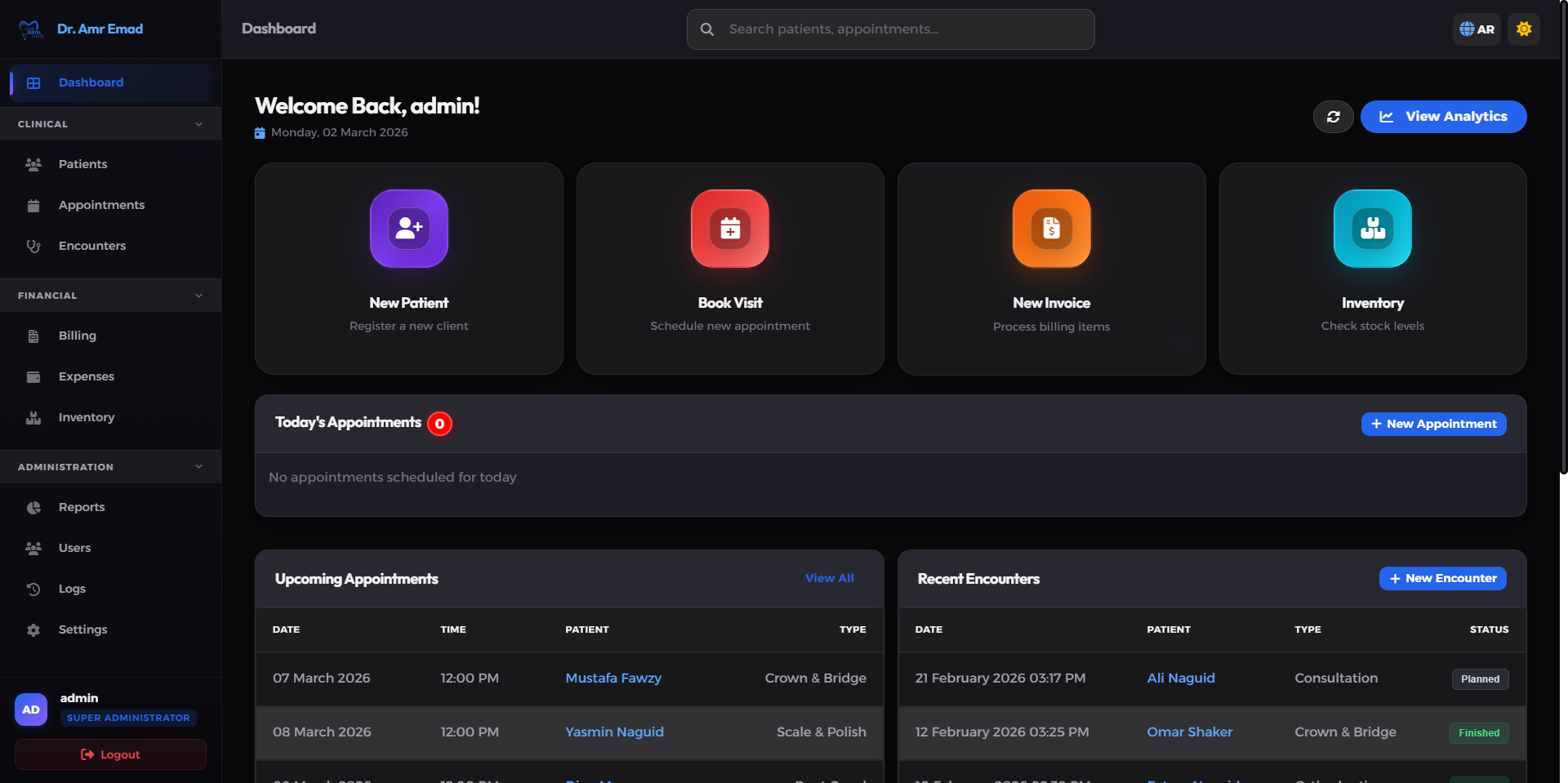Click the AD user avatar
This screenshot has width=1568, height=783.
[31, 710]
